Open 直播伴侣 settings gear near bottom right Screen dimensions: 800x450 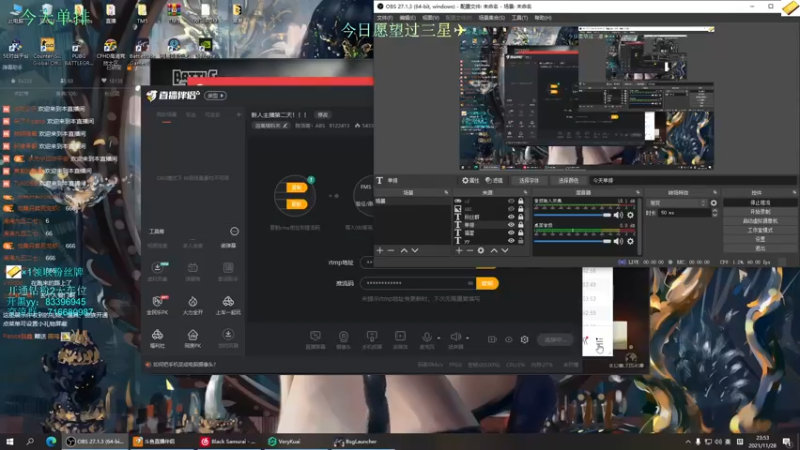pos(524,339)
